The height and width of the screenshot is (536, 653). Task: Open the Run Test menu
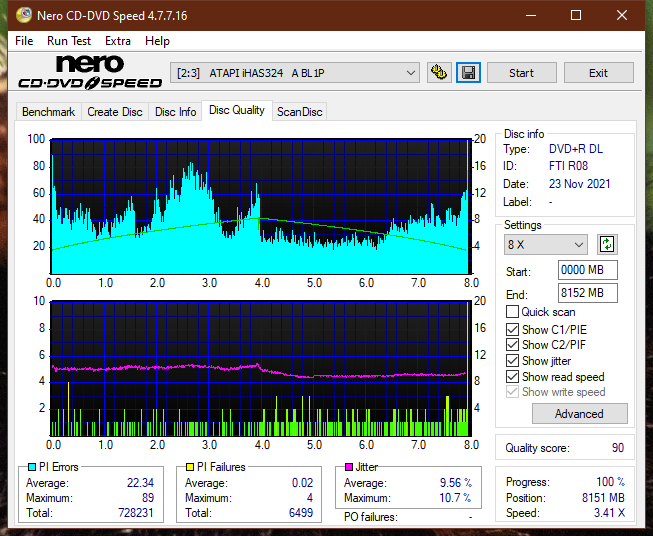(x=69, y=41)
